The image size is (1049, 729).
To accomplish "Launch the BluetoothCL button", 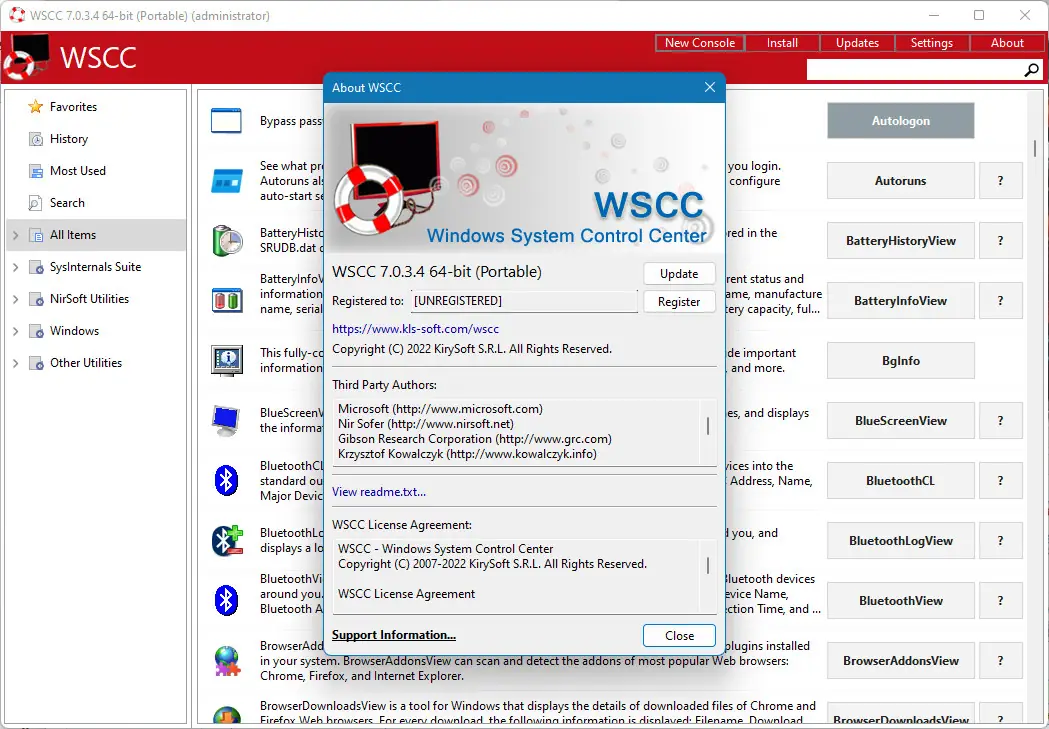I will (x=900, y=481).
